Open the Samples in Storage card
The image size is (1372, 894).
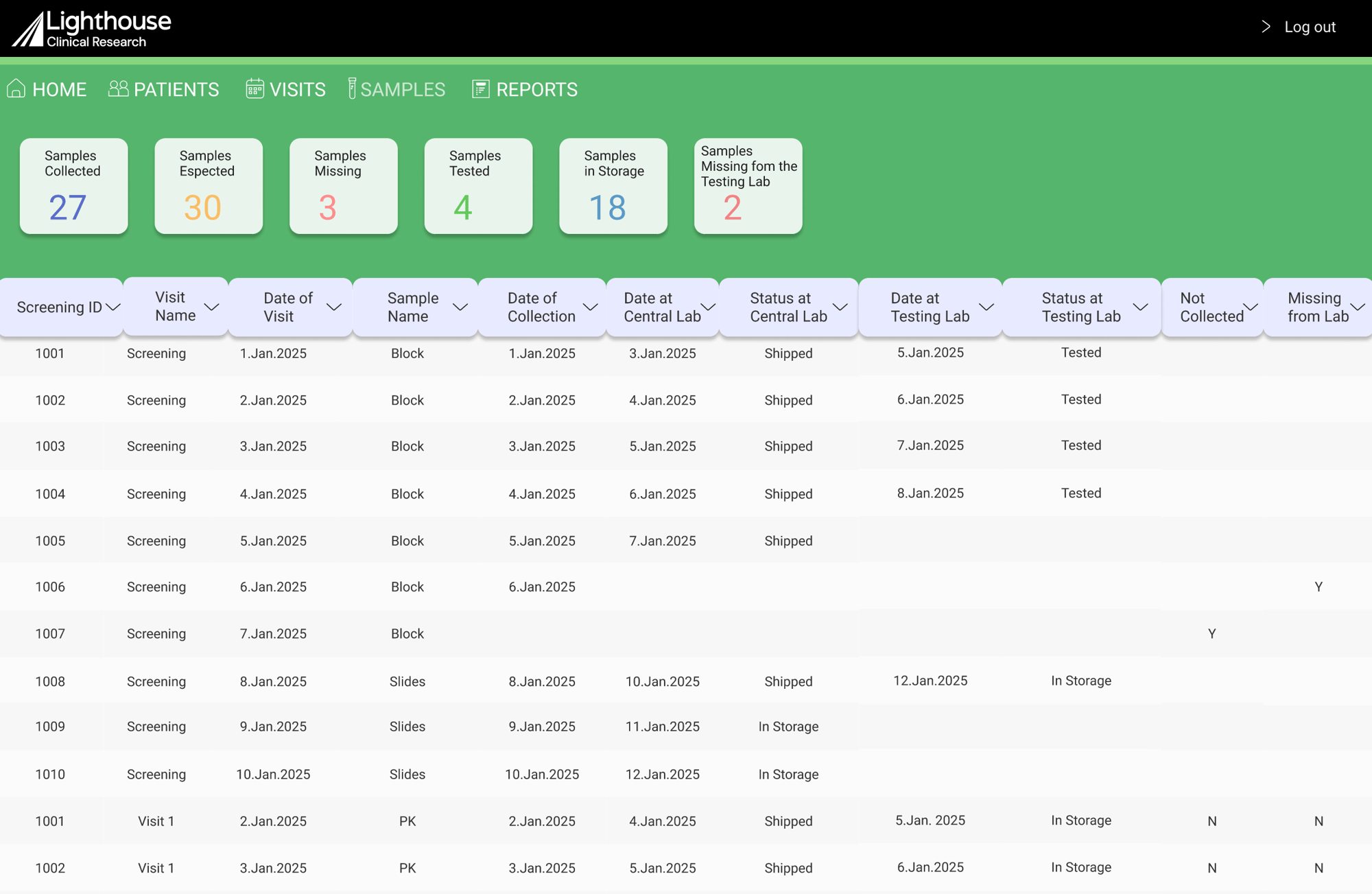click(x=613, y=186)
